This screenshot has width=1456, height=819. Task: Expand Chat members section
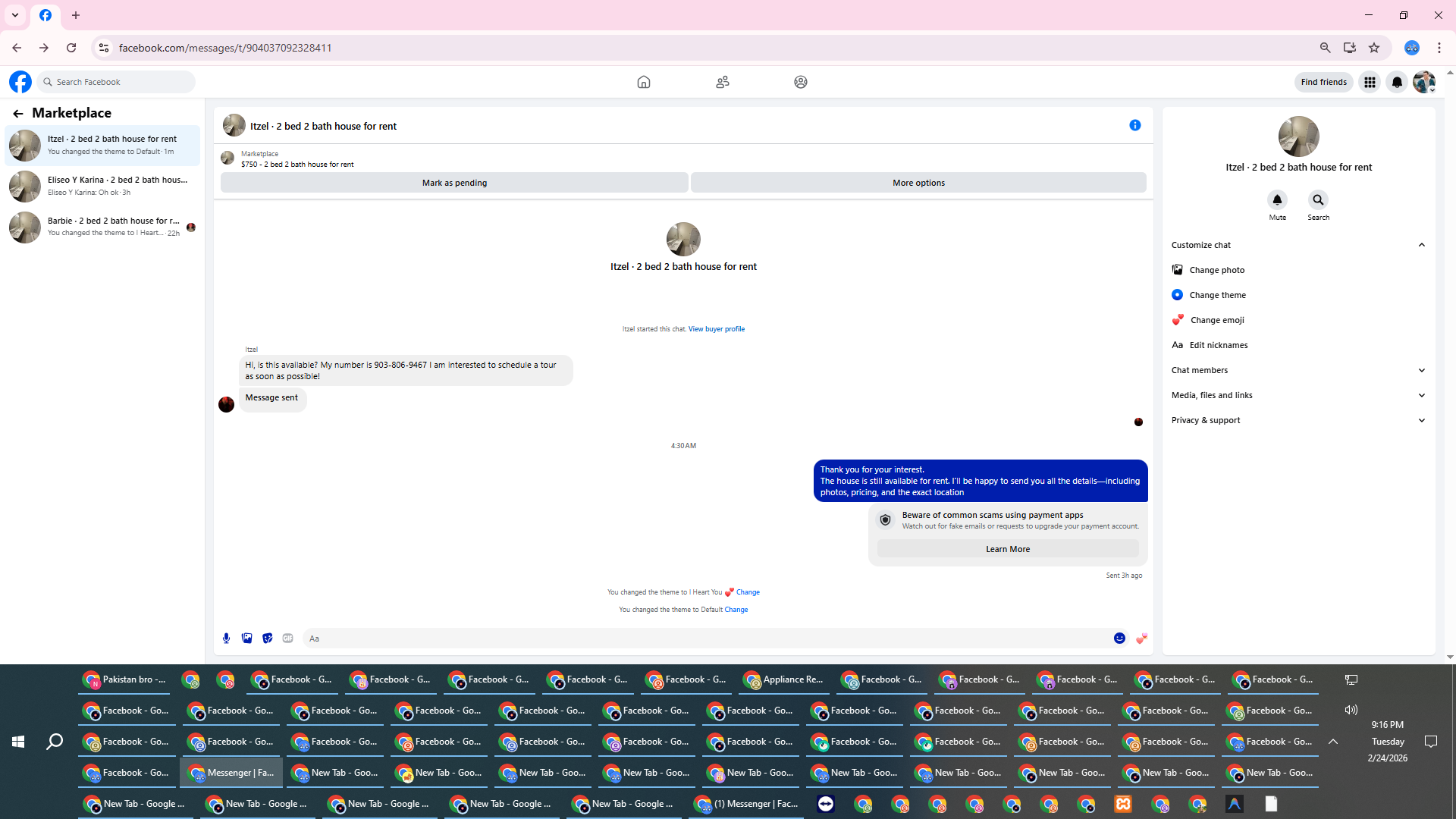[x=1421, y=370]
